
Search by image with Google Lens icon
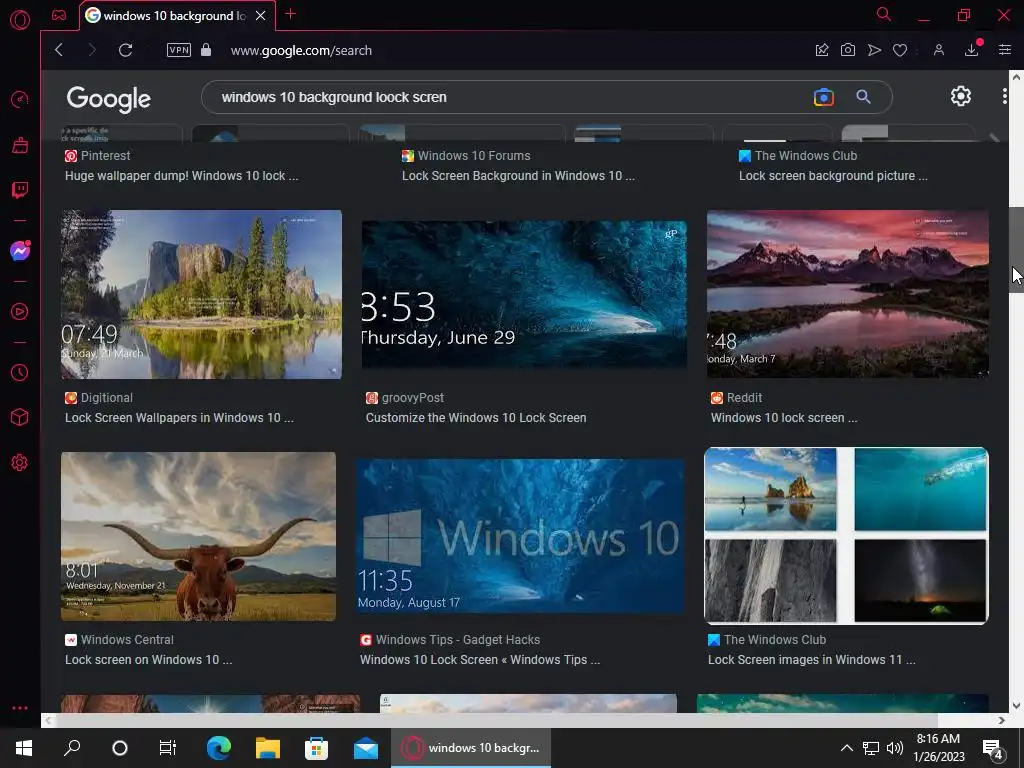(x=824, y=97)
